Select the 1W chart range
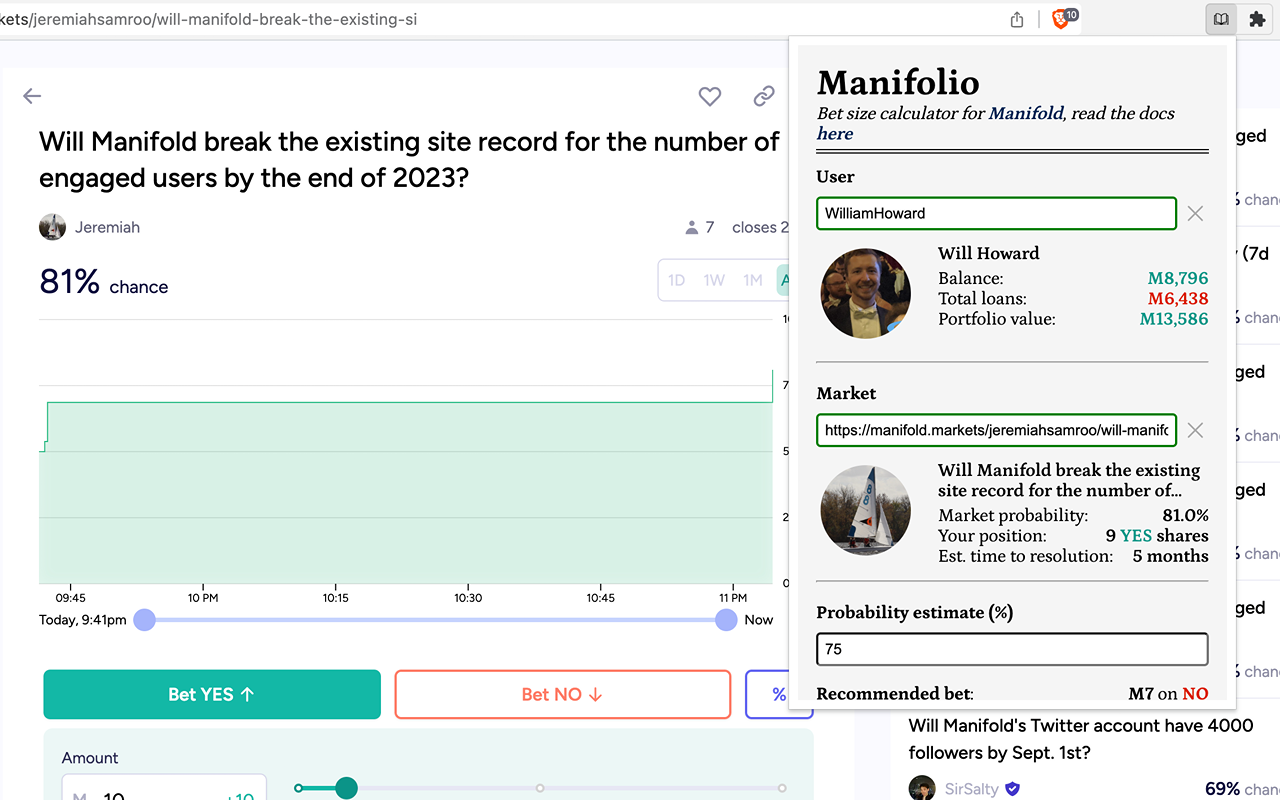The image size is (1280, 800). coord(714,280)
